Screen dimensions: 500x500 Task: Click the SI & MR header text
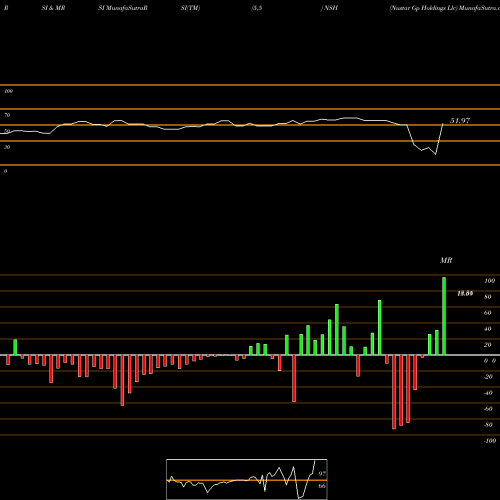coord(53,8)
